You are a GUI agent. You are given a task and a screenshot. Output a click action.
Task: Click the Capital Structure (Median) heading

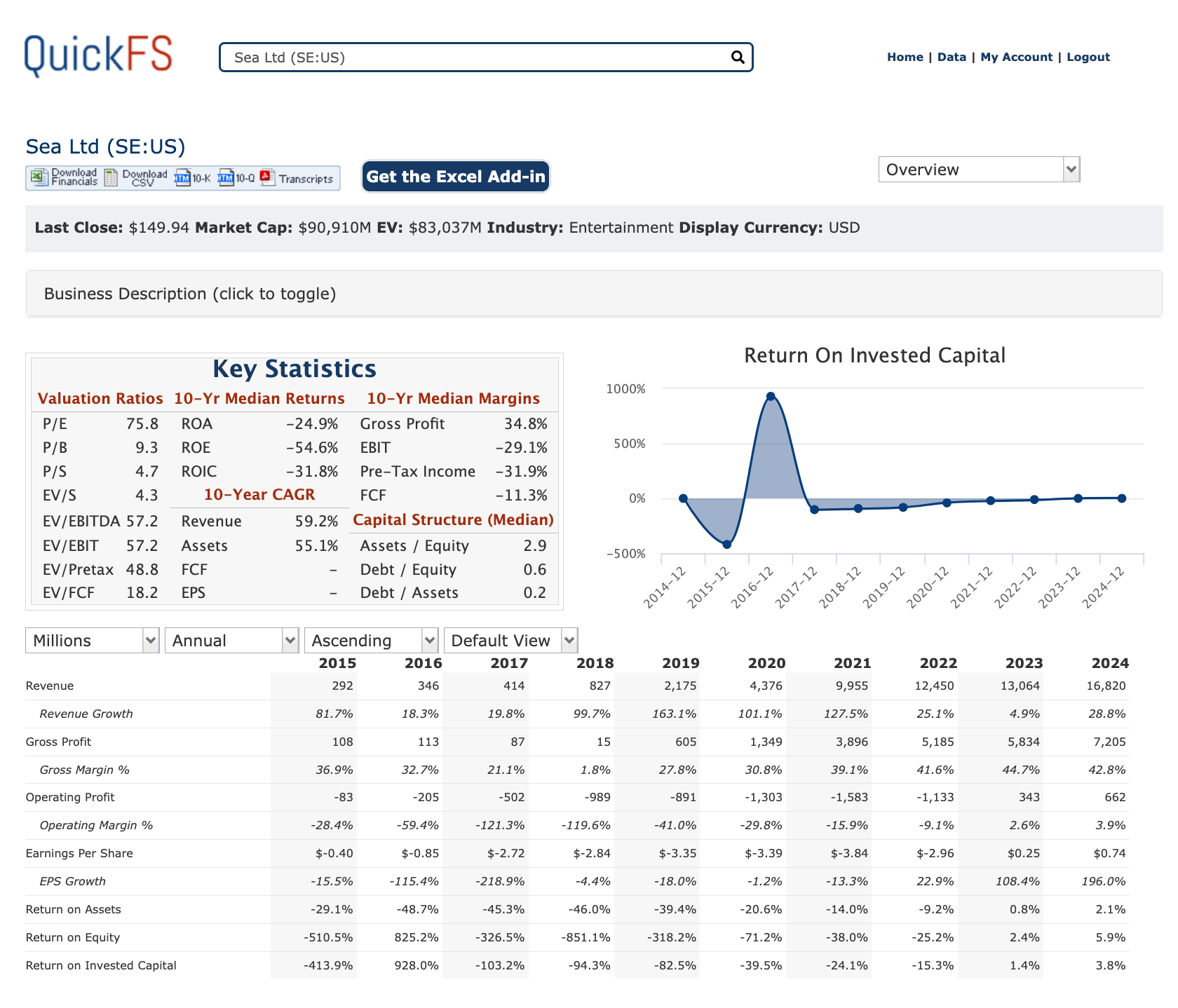pos(453,519)
